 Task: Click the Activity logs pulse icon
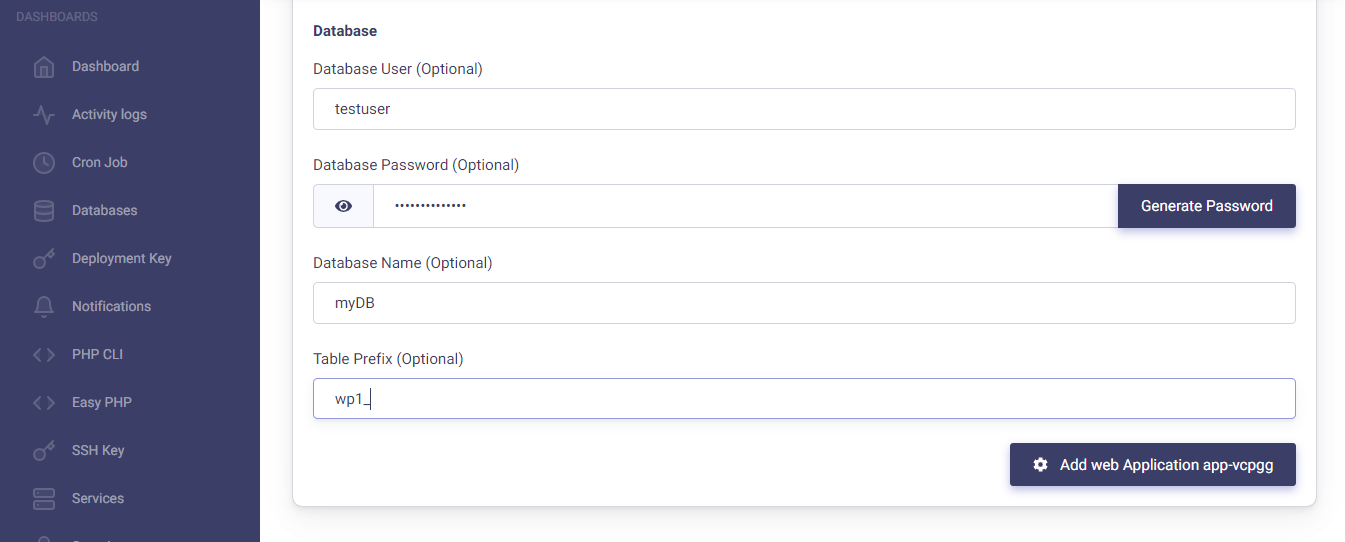pyautogui.click(x=44, y=115)
